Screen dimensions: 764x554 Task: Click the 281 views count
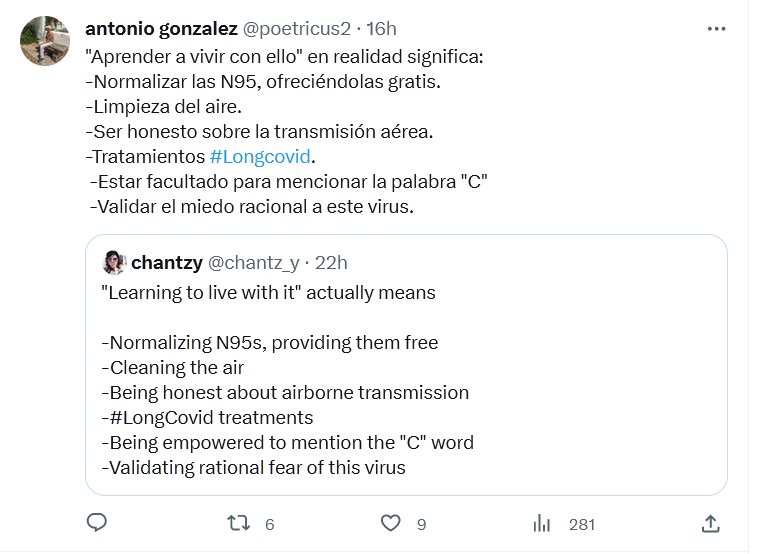[582, 523]
